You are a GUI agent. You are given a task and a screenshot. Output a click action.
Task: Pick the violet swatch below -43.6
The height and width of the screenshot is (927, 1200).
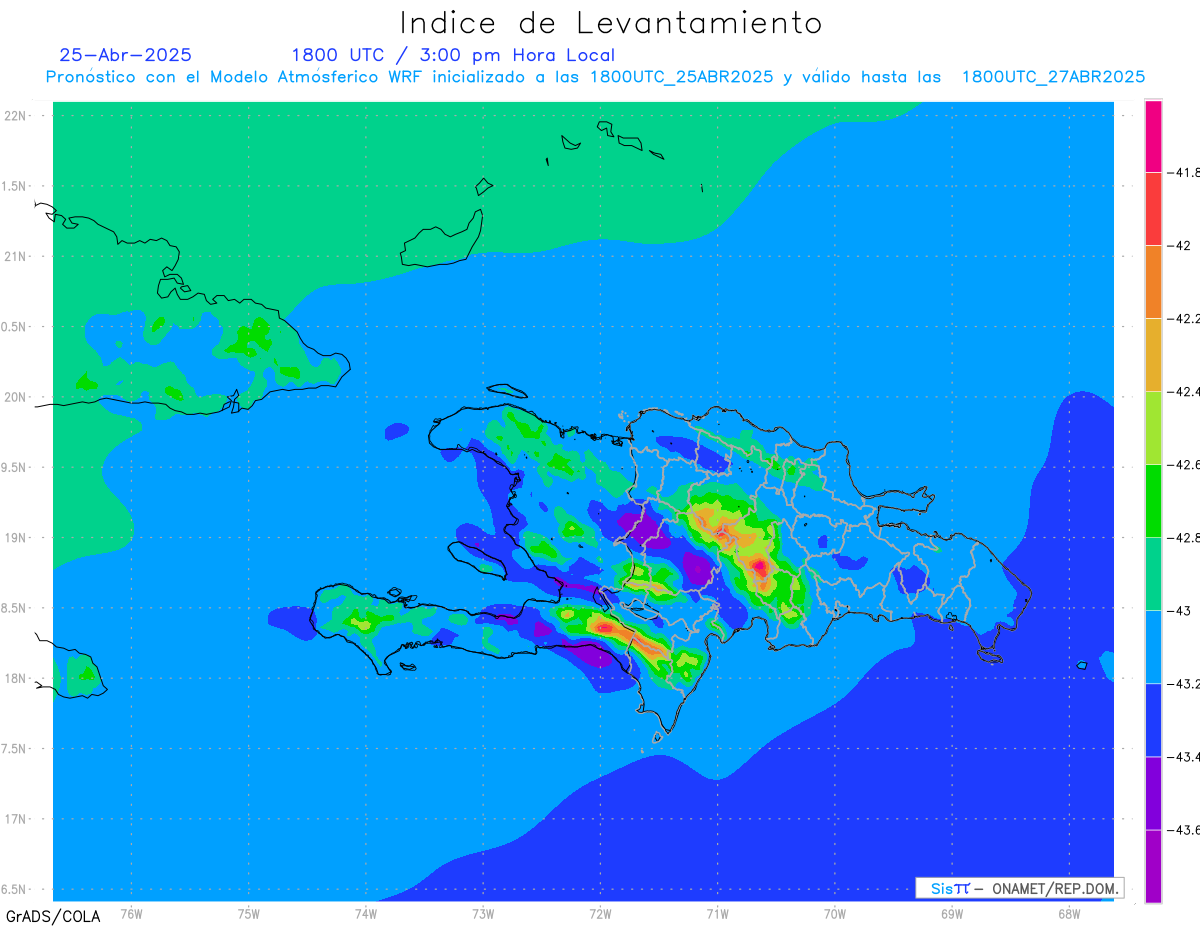[1153, 866]
